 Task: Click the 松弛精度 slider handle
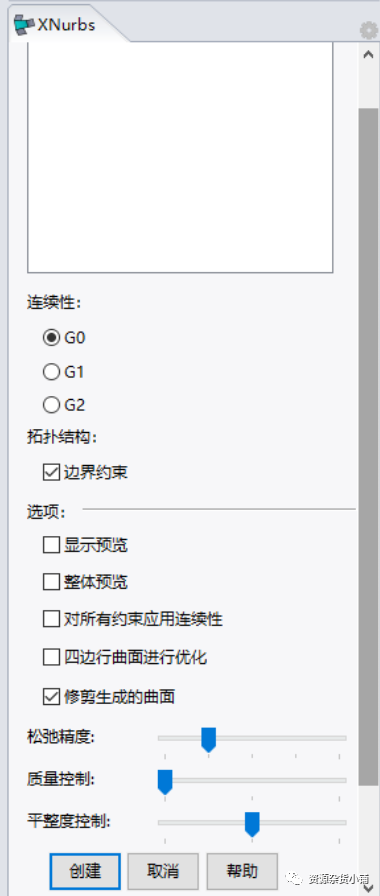209,739
